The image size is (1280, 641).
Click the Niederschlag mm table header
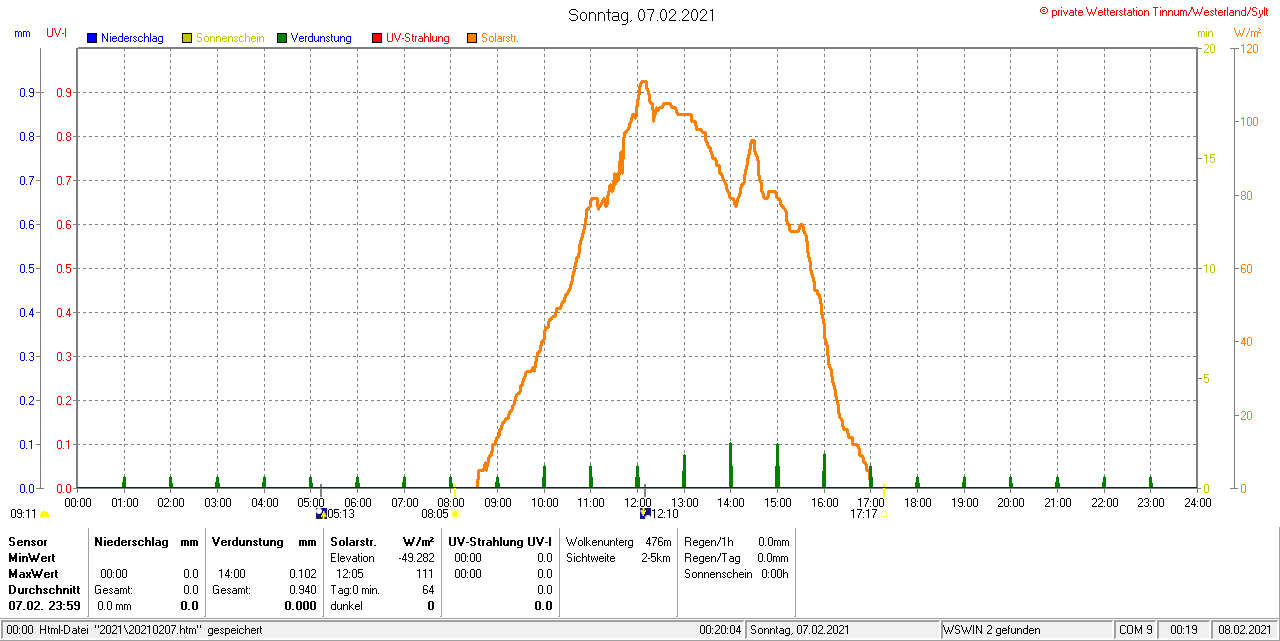[x=146, y=541]
